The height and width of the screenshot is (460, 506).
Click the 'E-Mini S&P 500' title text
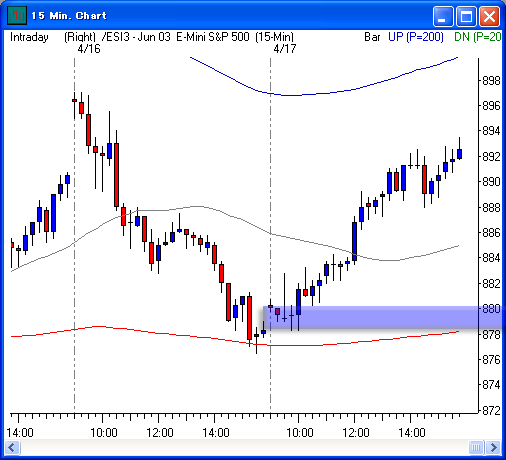[x=213, y=37]
